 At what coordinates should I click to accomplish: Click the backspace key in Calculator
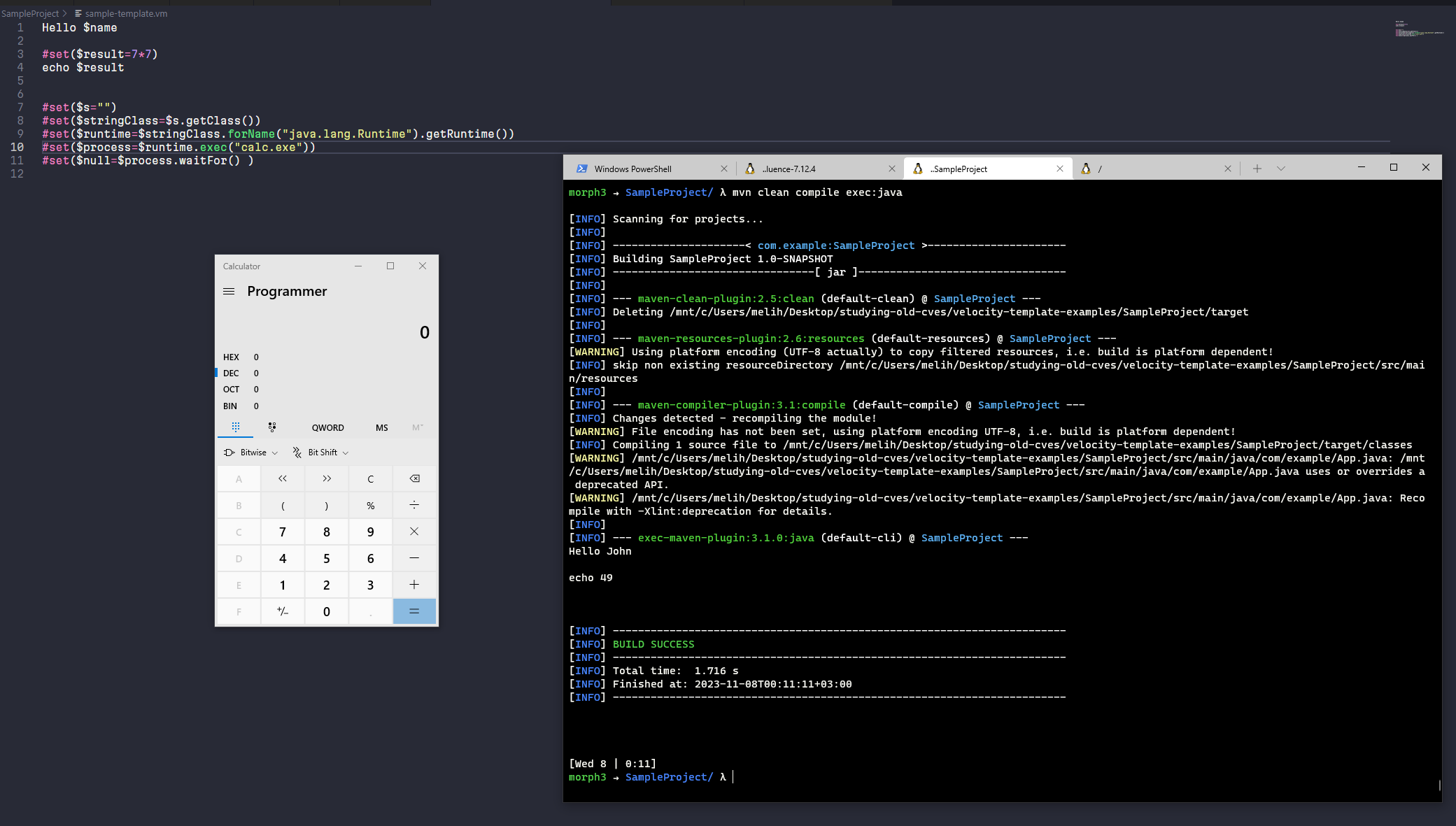pyautogui.click(x=414, y=479)
